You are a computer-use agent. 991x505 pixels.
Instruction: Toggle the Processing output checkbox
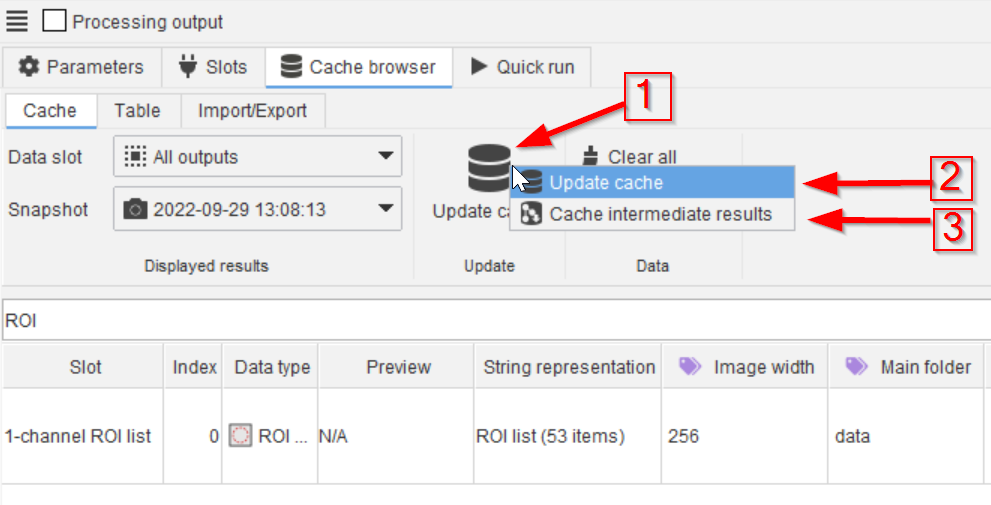point(54,21)
